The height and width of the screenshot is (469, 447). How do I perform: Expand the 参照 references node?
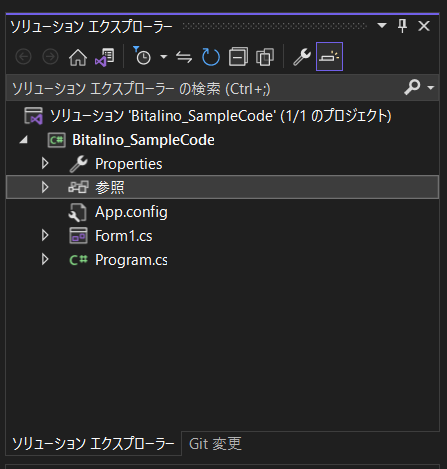pyautogui.click(x=45, y=187)
